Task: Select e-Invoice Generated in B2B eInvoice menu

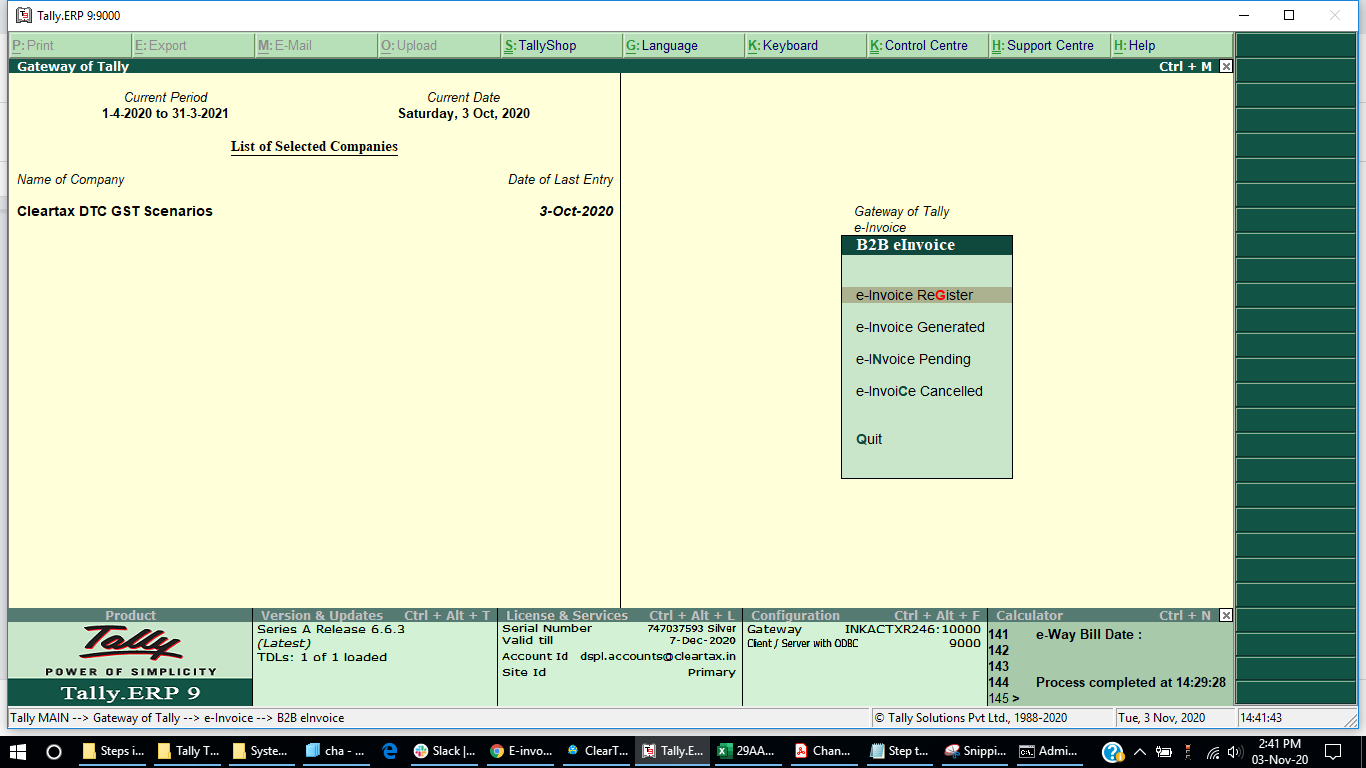Action: click(920, 327)
